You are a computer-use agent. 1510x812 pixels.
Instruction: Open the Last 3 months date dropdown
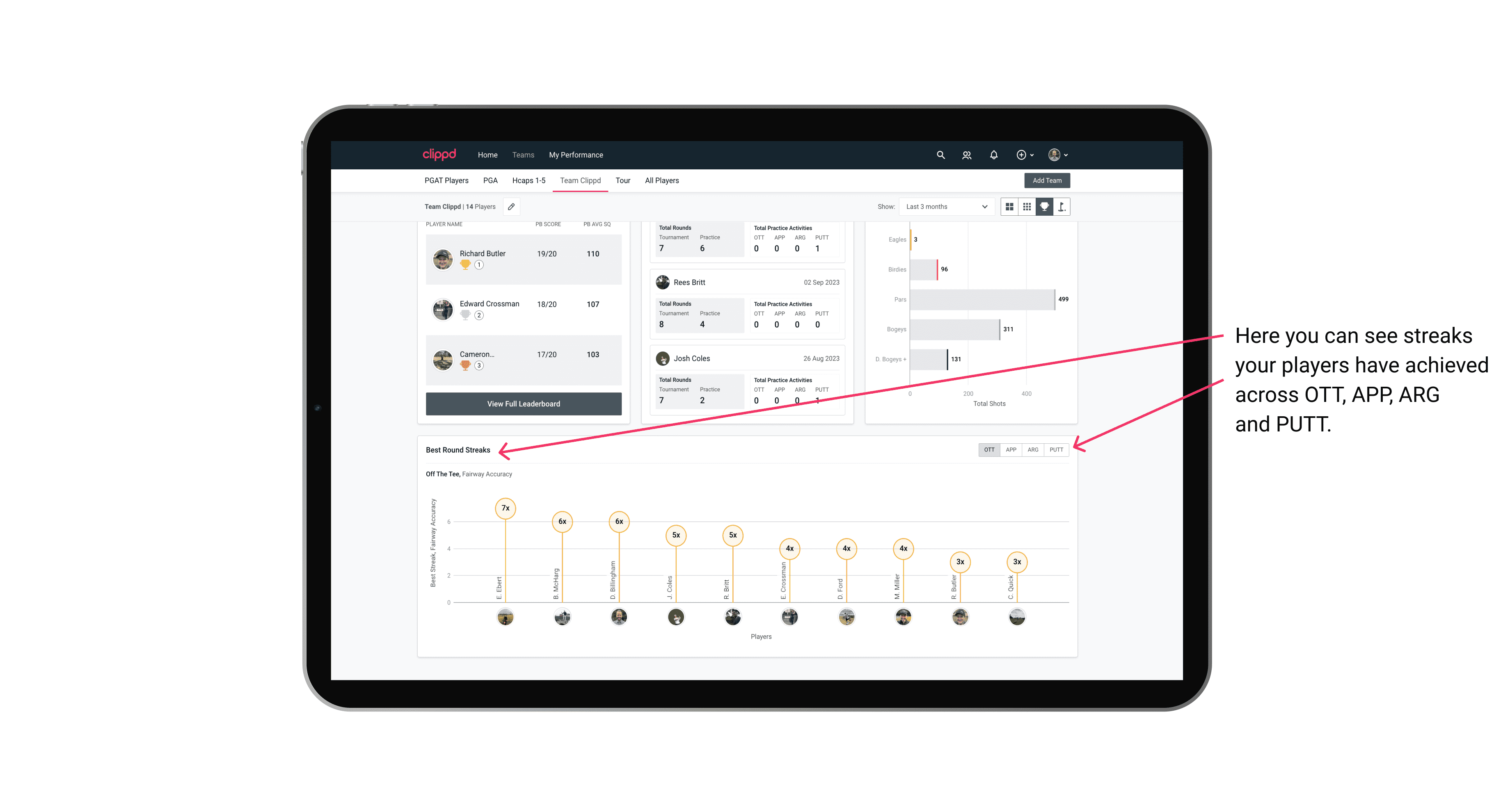[945, 207]
